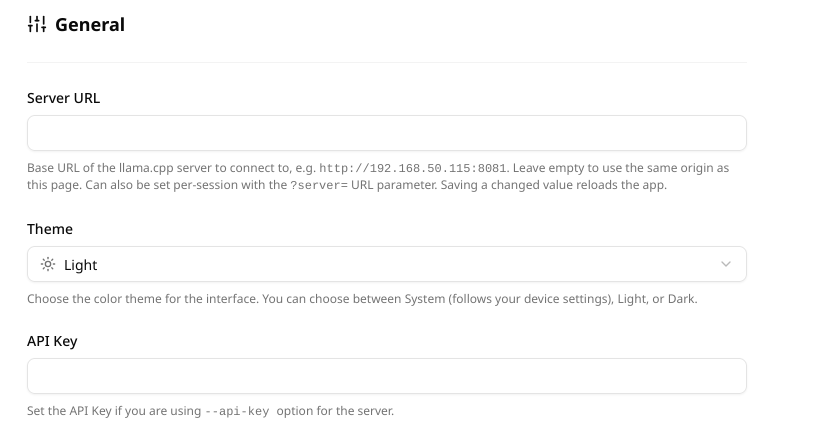Open the Theme combo box showing Light
The image size is (840, 431).
tap(387, 264)
